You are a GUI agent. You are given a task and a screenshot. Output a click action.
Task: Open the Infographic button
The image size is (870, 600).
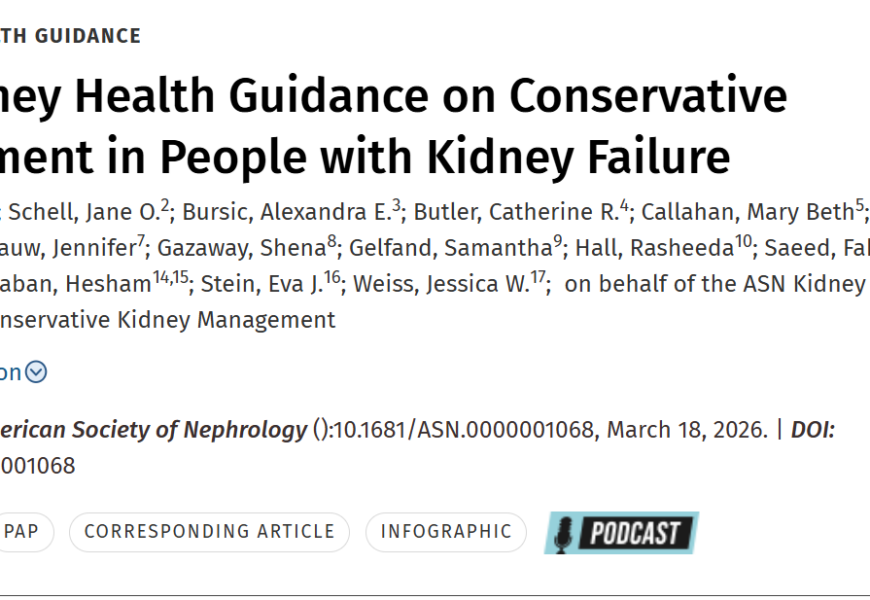[x=446, y=531]
